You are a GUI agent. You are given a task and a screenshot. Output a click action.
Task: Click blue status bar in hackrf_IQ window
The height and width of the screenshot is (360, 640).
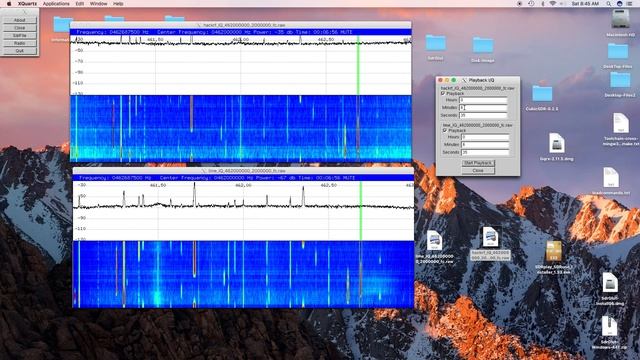click(241, 32)
